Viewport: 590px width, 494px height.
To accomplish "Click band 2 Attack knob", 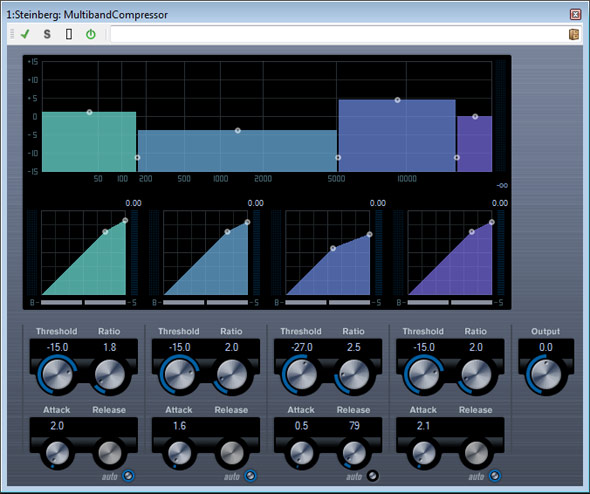I will [x=179, y=453].
